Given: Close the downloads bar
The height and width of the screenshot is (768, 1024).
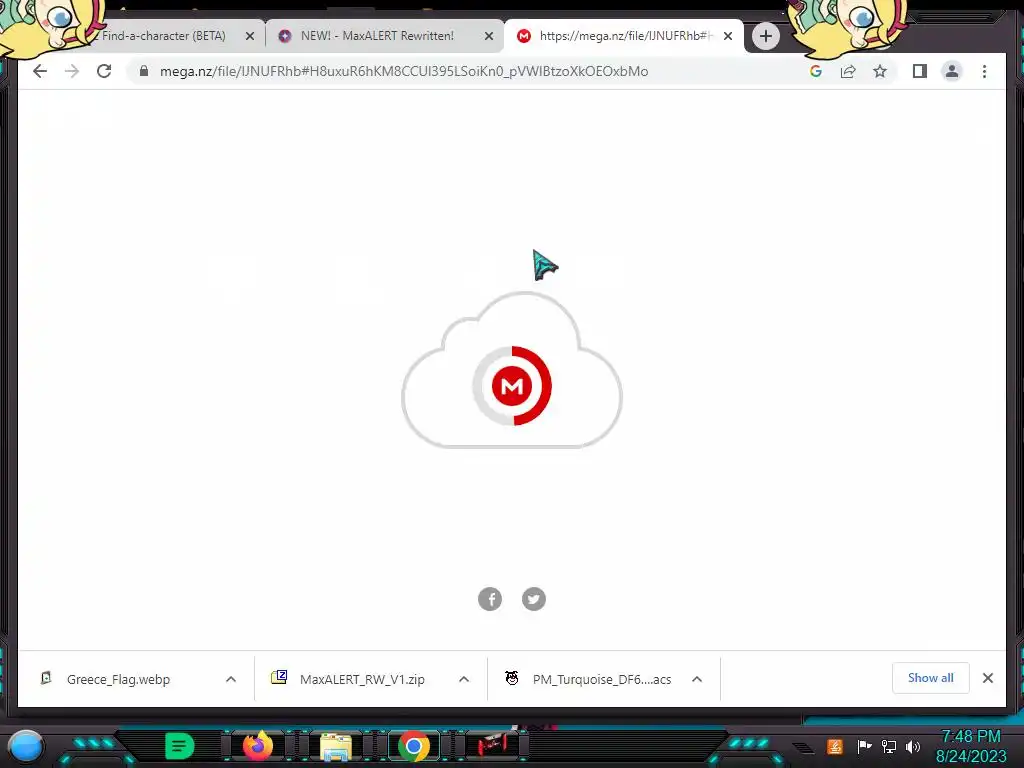Looking at the screenshot, I should [988, 678].
